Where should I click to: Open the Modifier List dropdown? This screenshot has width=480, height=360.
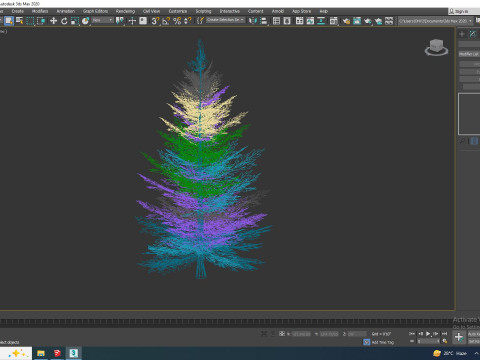click(469, 54)
